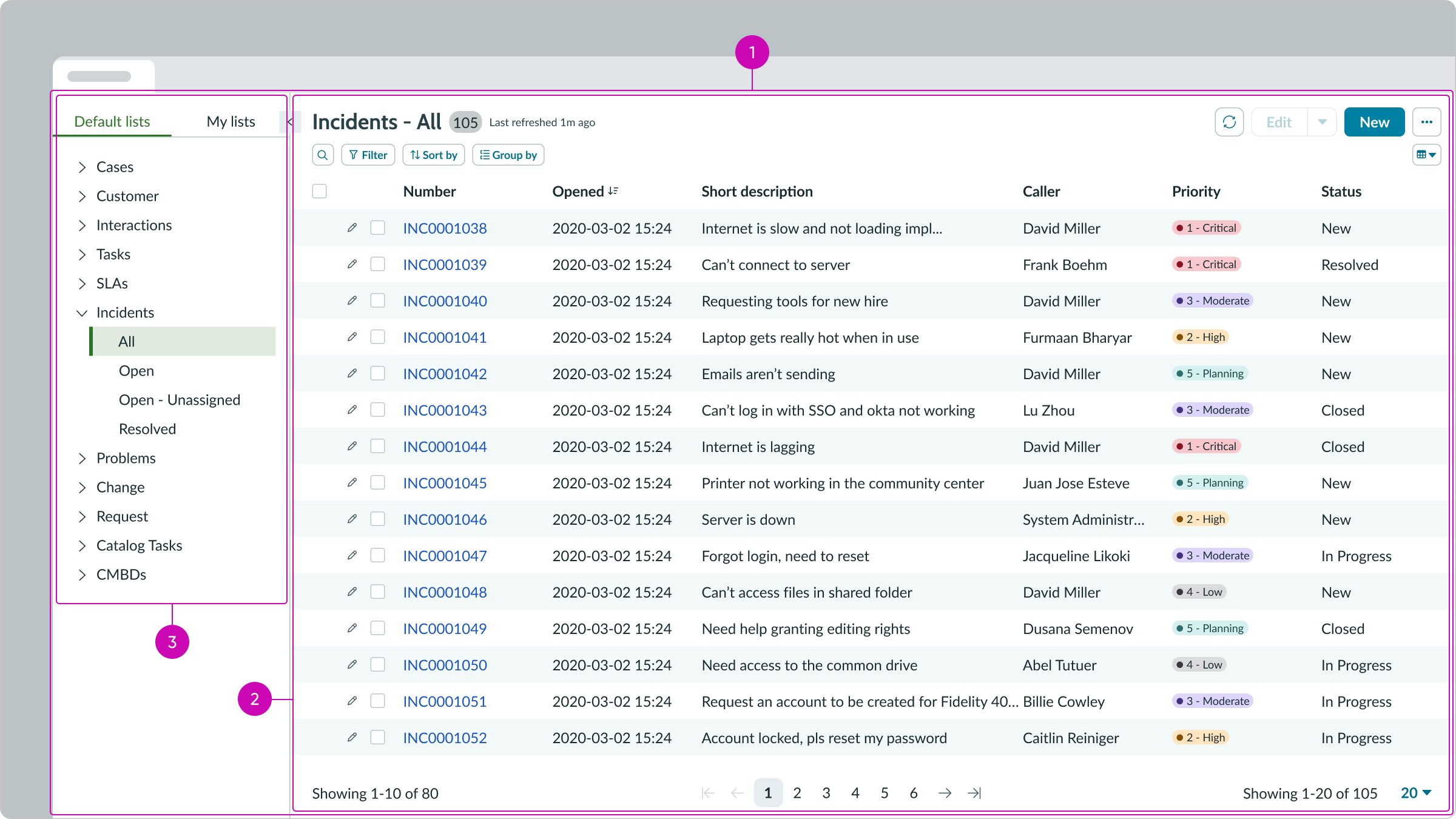1456x819 pixels.
Task: Click the pencil edit icon for INC0001047
Action: (352, 555)
